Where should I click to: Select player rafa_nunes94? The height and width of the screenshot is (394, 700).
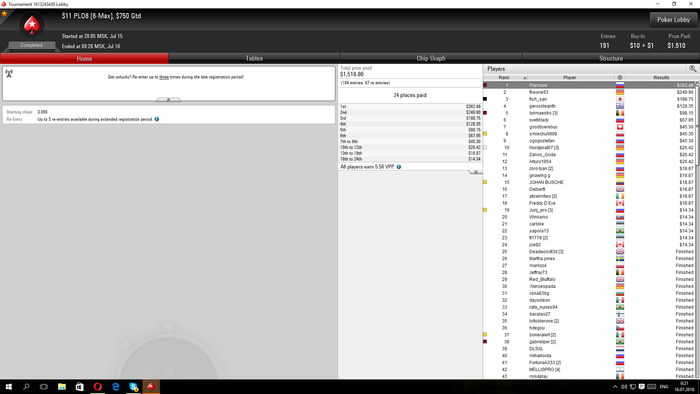click(589, 307)
